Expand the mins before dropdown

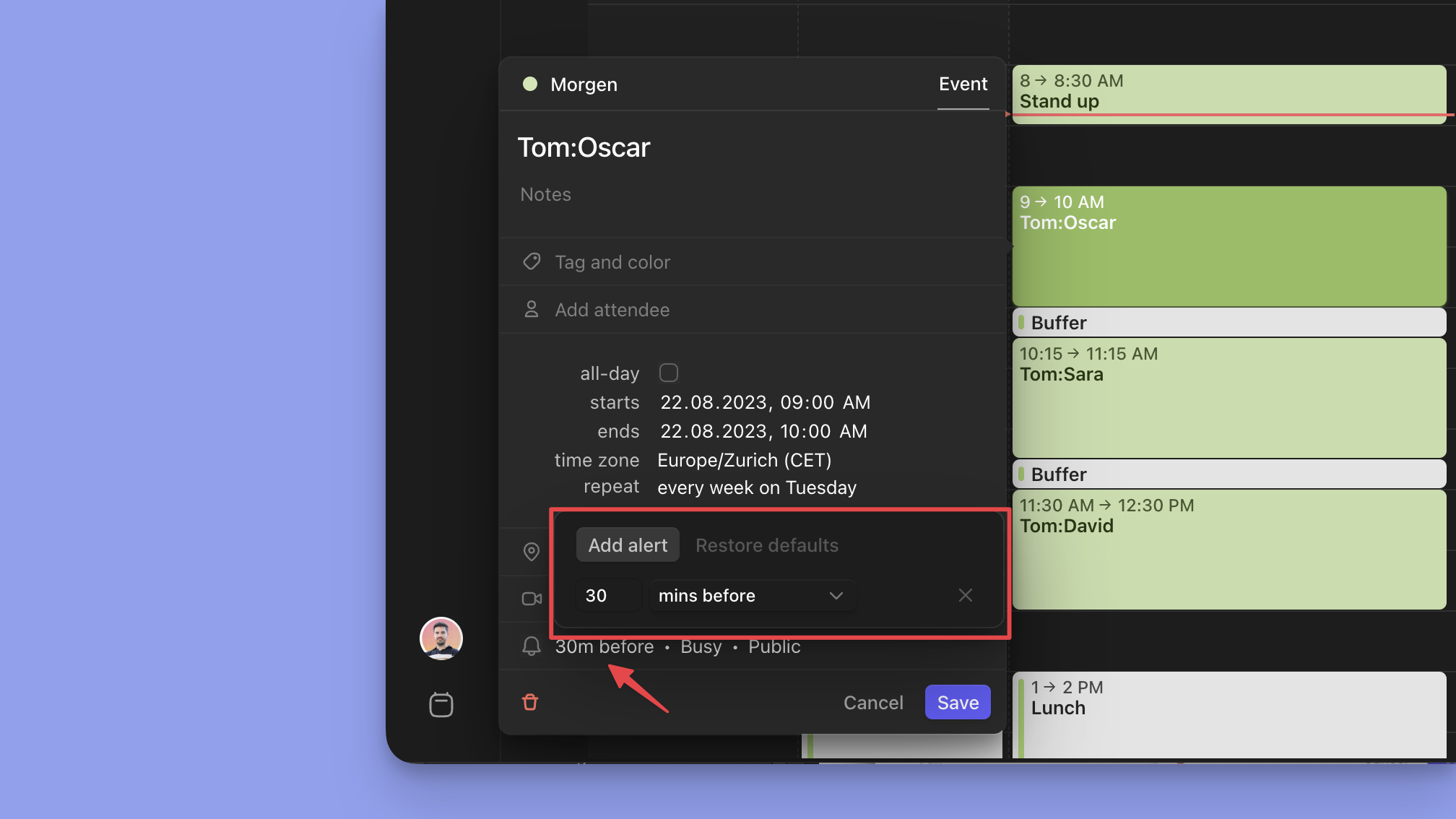click(x=752, y=596)
